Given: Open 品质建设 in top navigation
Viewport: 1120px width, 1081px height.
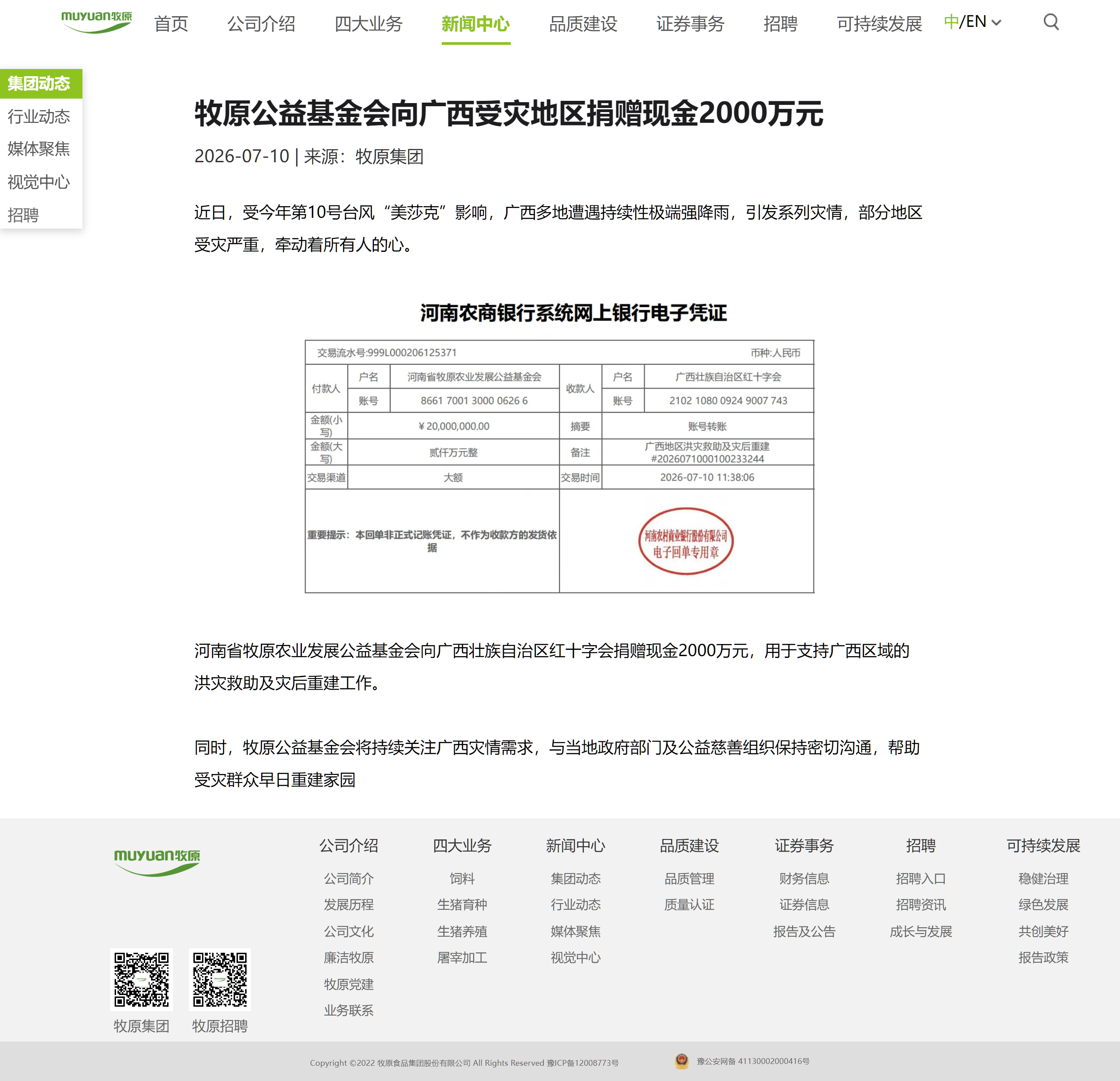Looking at the screenshot, I should pyautogui.click(x=583, y=23).
